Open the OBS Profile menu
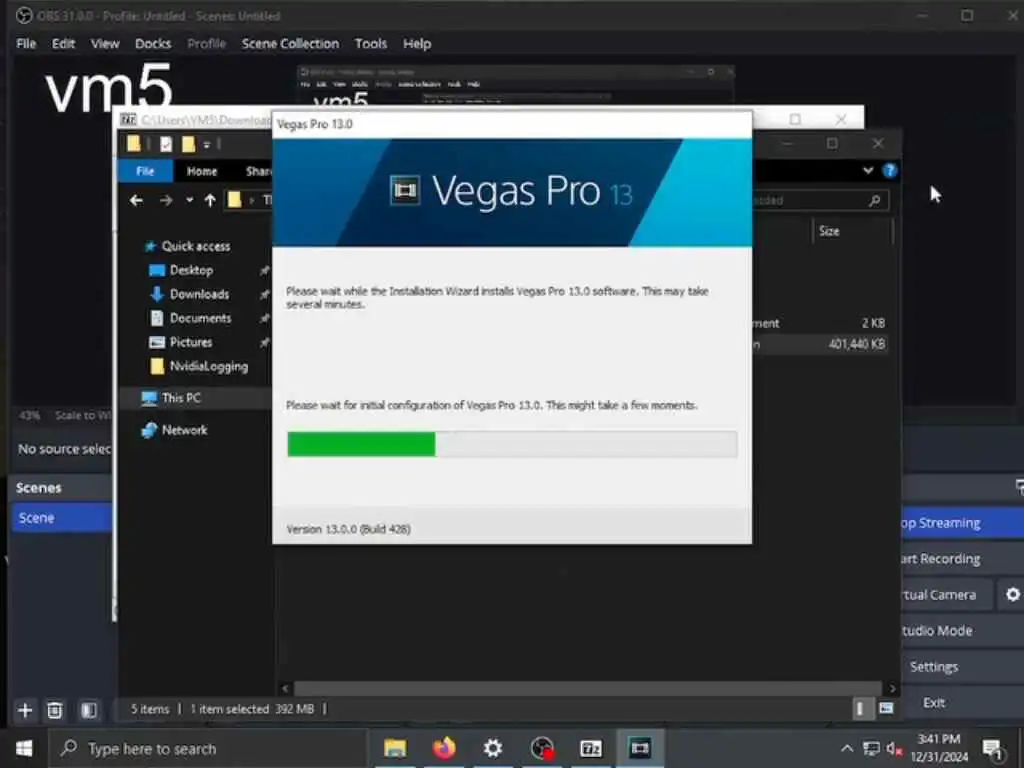This screenshot has height=768, width=1024. point(206,44)
